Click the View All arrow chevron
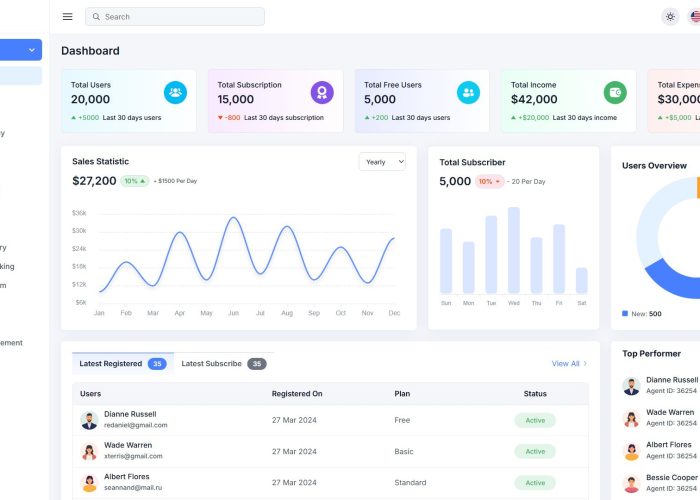Viewport: 700px width, 500px height. click(x=585, y=363)
